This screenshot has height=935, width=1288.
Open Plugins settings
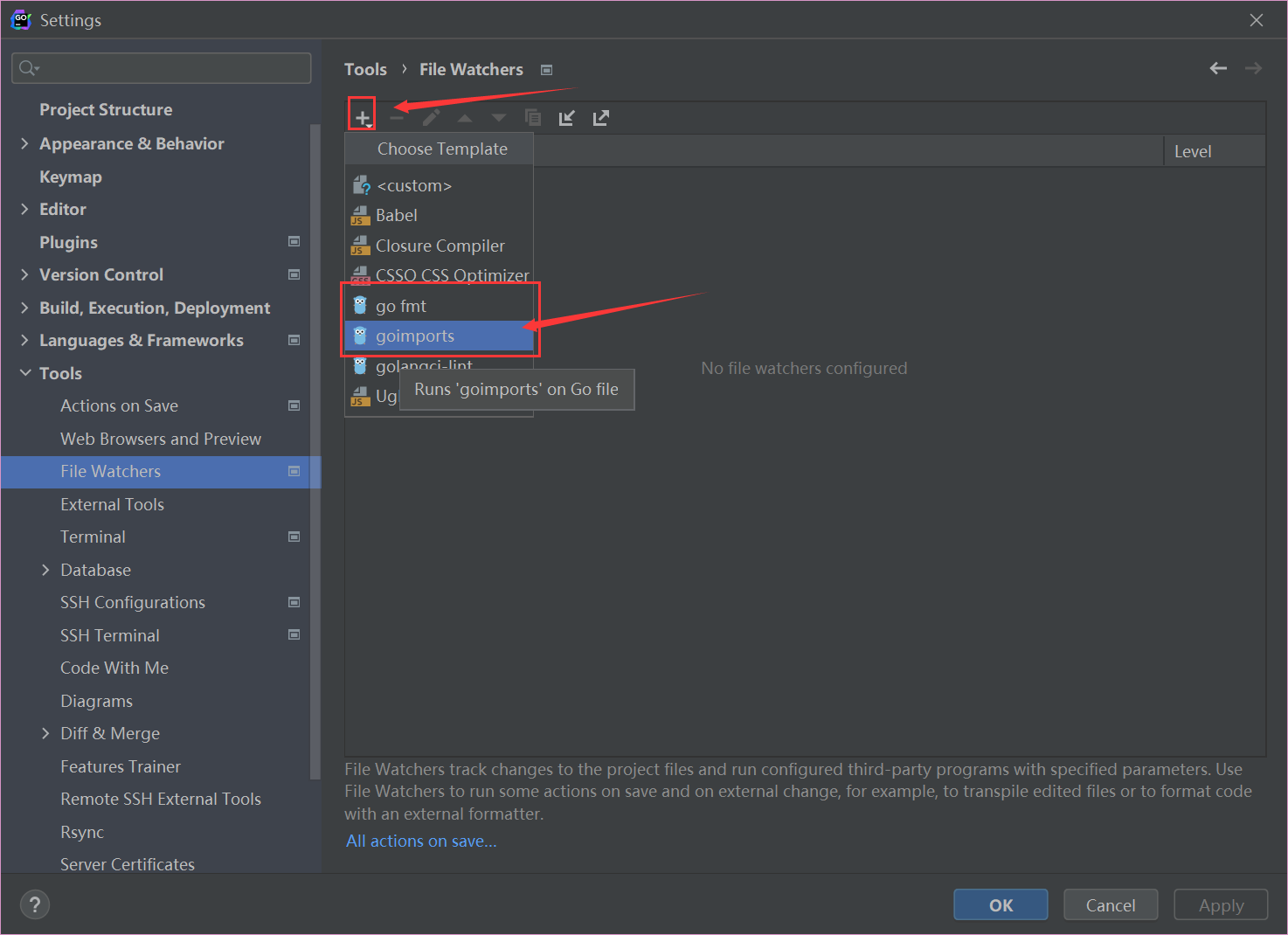[x=68, y=242]
